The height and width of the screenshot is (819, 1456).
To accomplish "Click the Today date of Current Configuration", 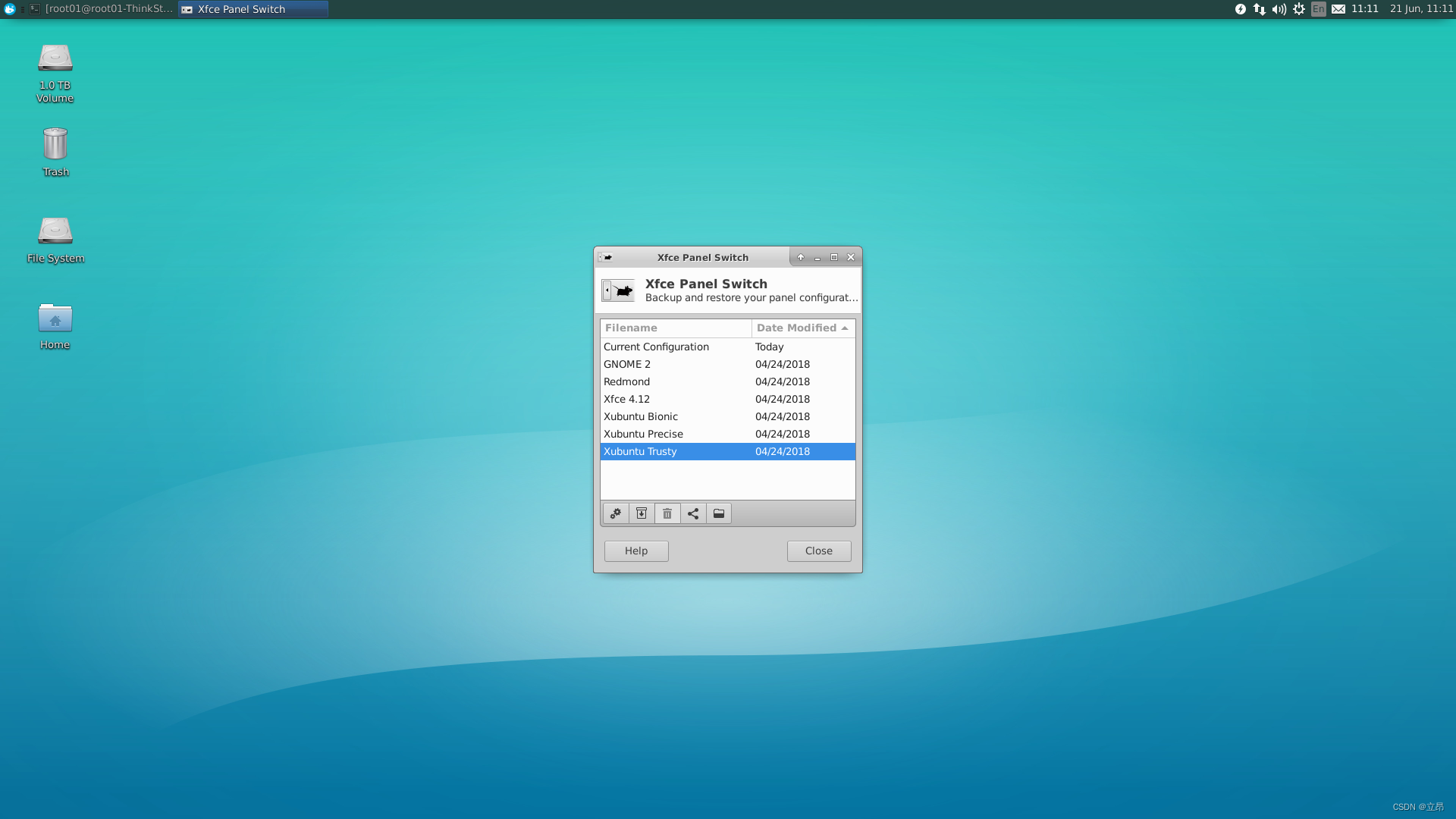I will (x=770, y=347).
